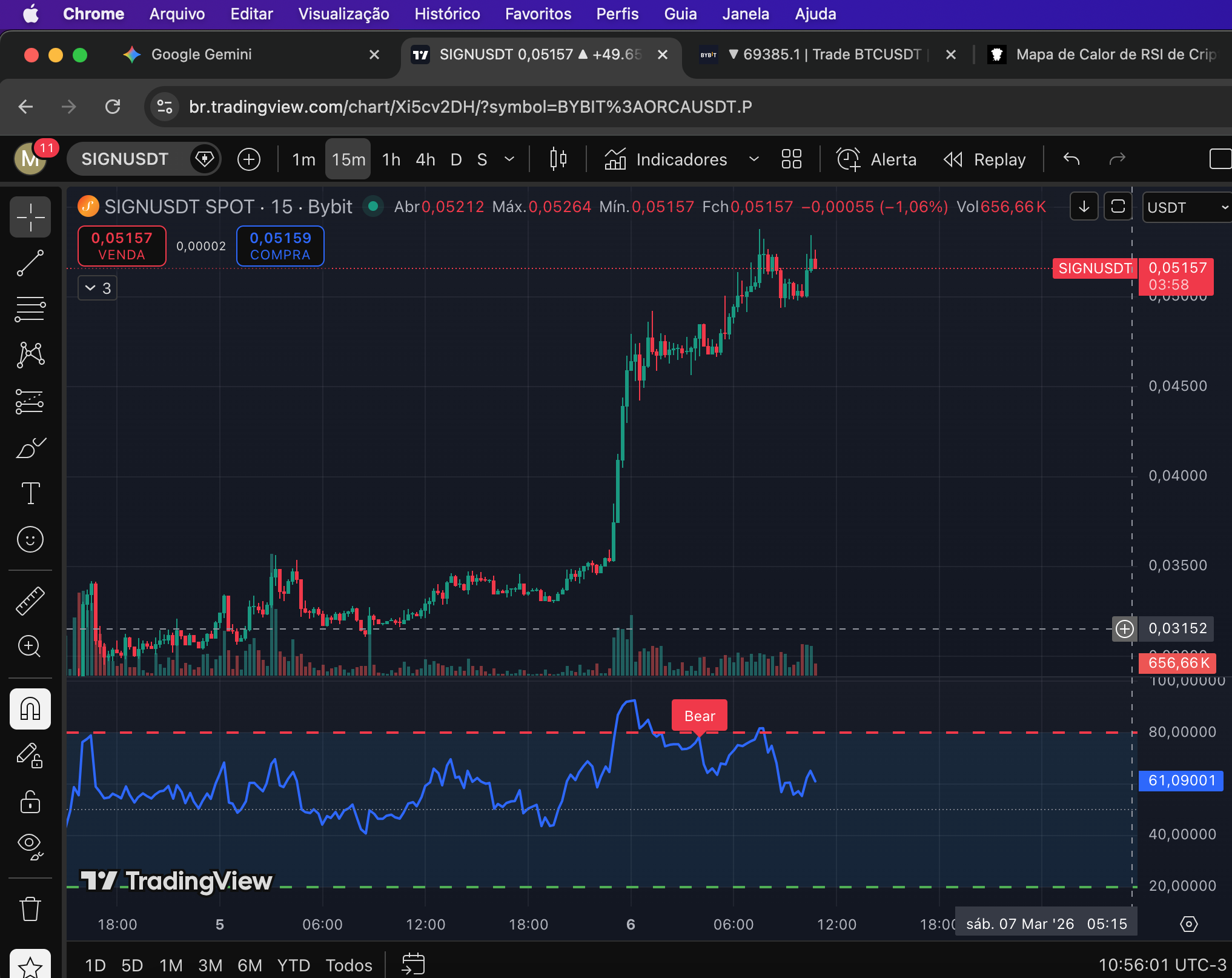Expand the timeframe interval dropdown chevron
Image resolution: width=1232 pixels, height=978 pixels.
point(509,159)
